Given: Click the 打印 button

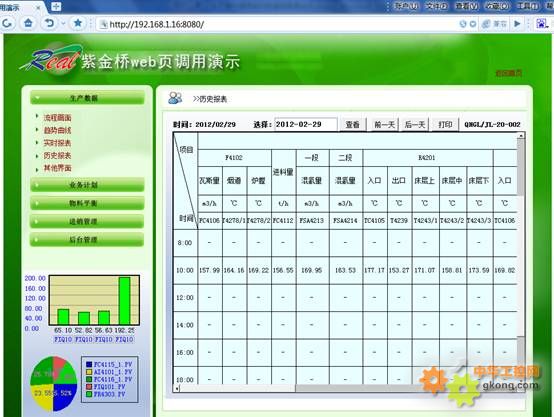Looking at the screenshot, I should pos(445,124).
